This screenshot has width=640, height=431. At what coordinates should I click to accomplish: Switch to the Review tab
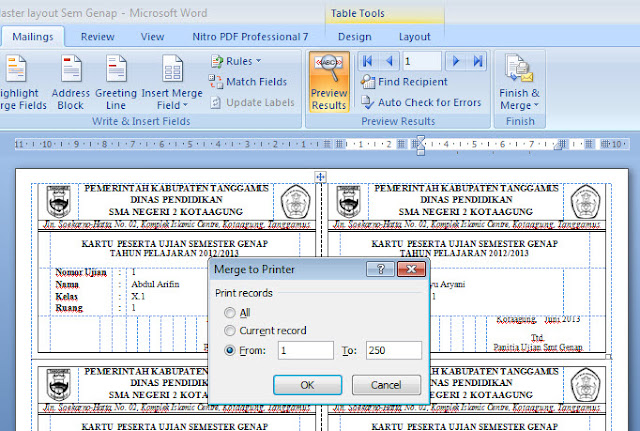[98, 37]
